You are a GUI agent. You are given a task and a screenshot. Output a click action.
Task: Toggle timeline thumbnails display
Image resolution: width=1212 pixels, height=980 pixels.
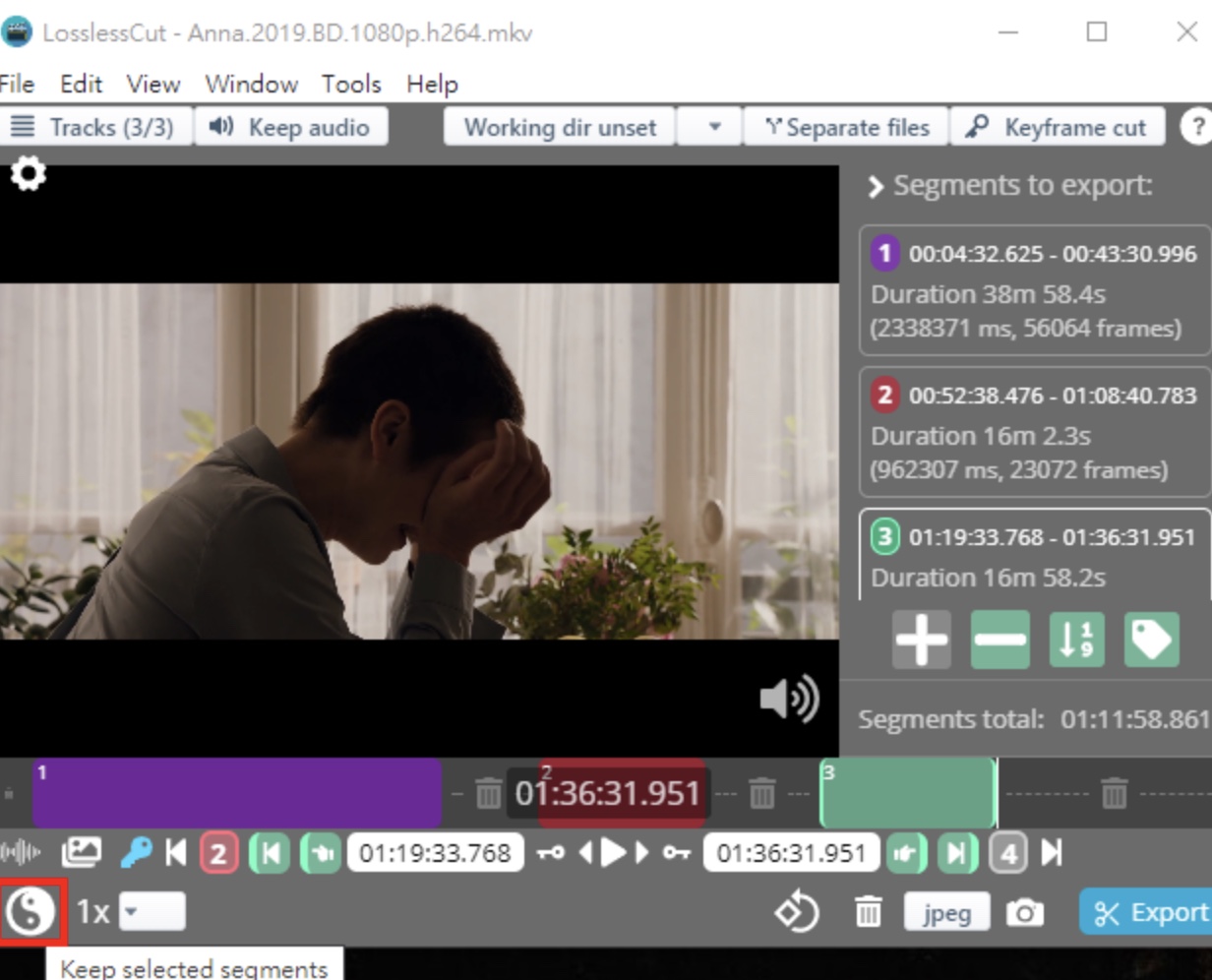click(82, 852)
